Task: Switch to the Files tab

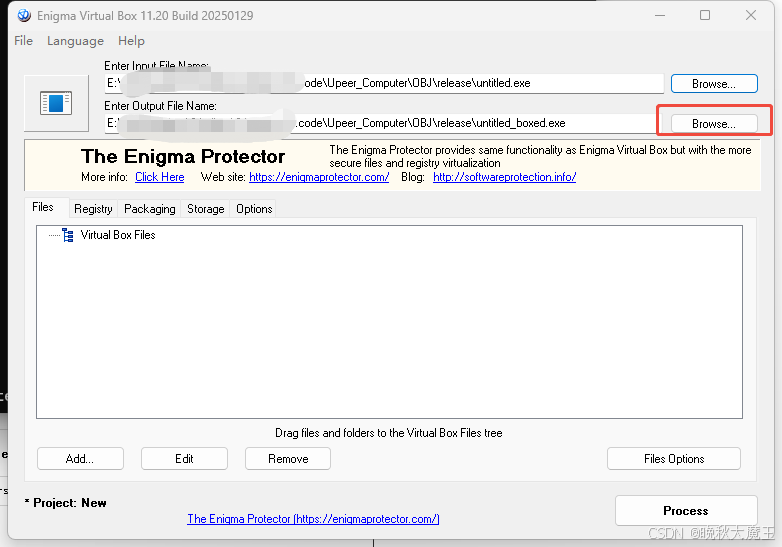Action: [43, 207]
